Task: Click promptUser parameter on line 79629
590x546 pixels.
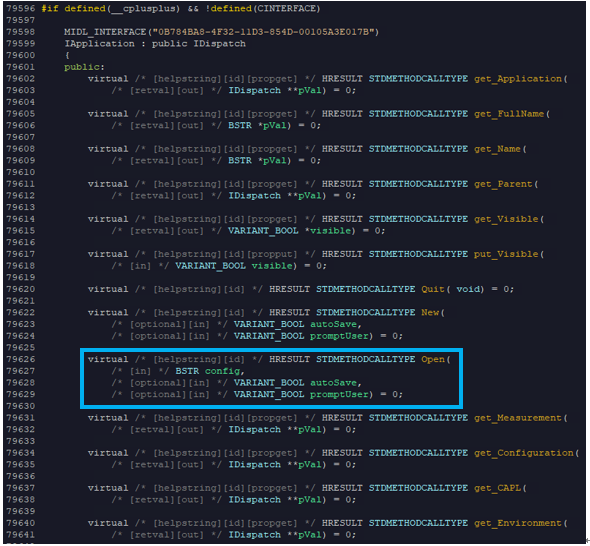Action: [339, 394]
